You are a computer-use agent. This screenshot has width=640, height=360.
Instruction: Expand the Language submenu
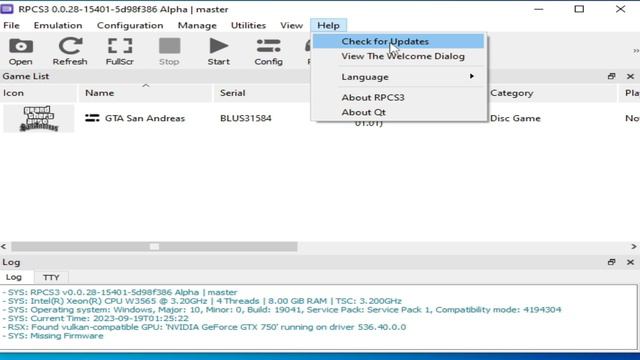point(398,77)
